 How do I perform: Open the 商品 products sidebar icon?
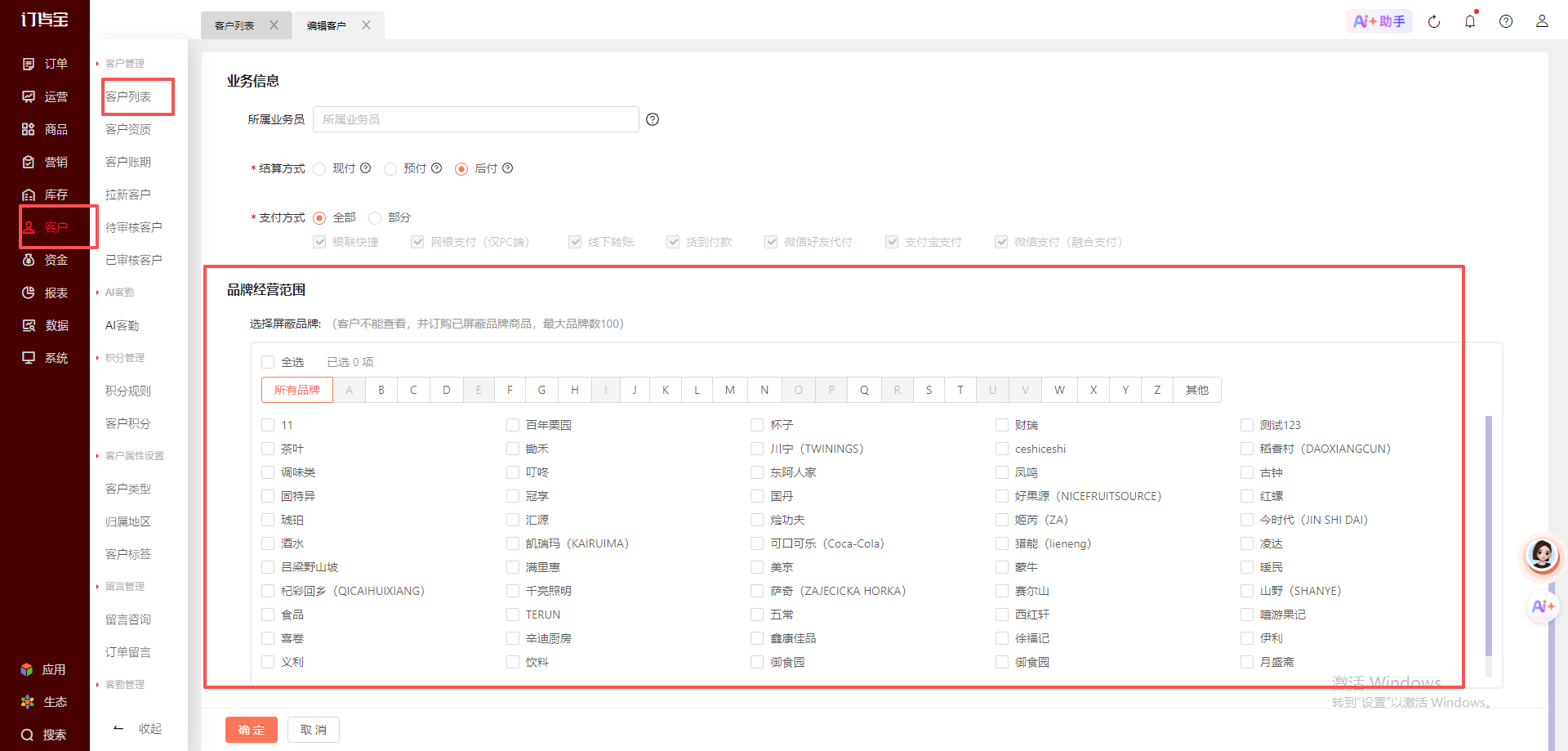29,129
